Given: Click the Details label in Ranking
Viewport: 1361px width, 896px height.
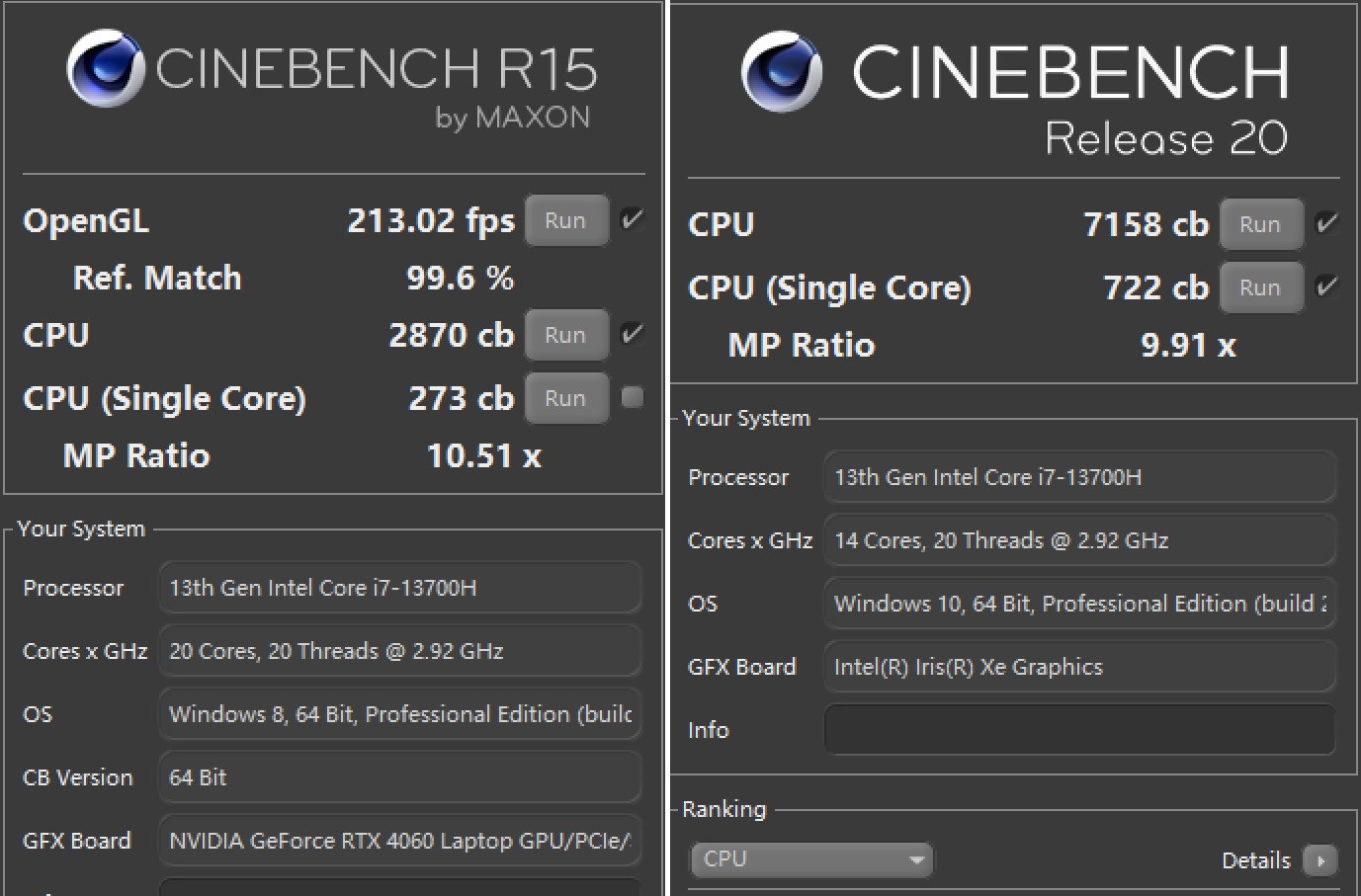Looking at the screenshot, I should coord(1256,860).
